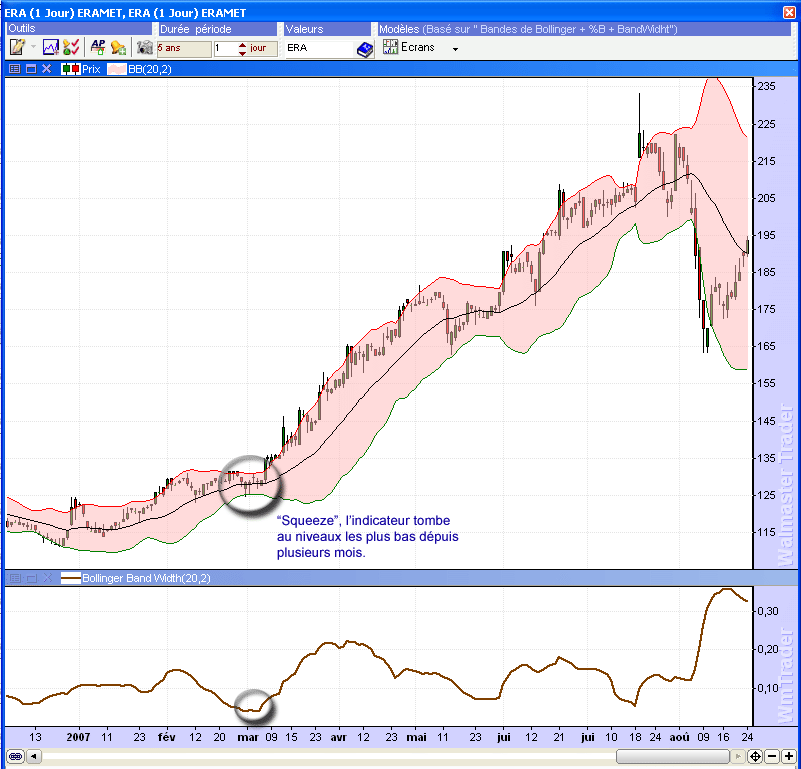This screenshot has height=769, width=801.
Task: Click the 2007 label on the time axis
Action: [x=78, y=737]
